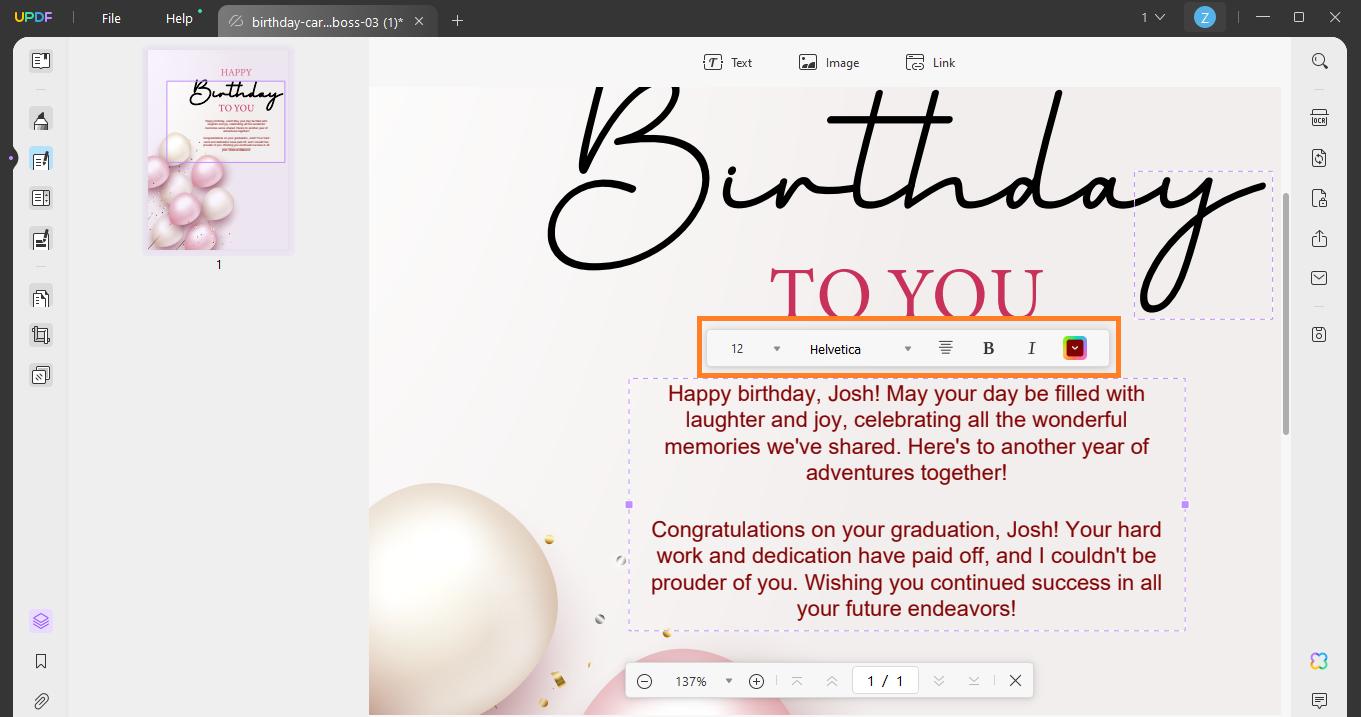Open the Watermark and background tool in sidebar
The height and width of the screenshot is (717, 1361).
tap(41, 375)
